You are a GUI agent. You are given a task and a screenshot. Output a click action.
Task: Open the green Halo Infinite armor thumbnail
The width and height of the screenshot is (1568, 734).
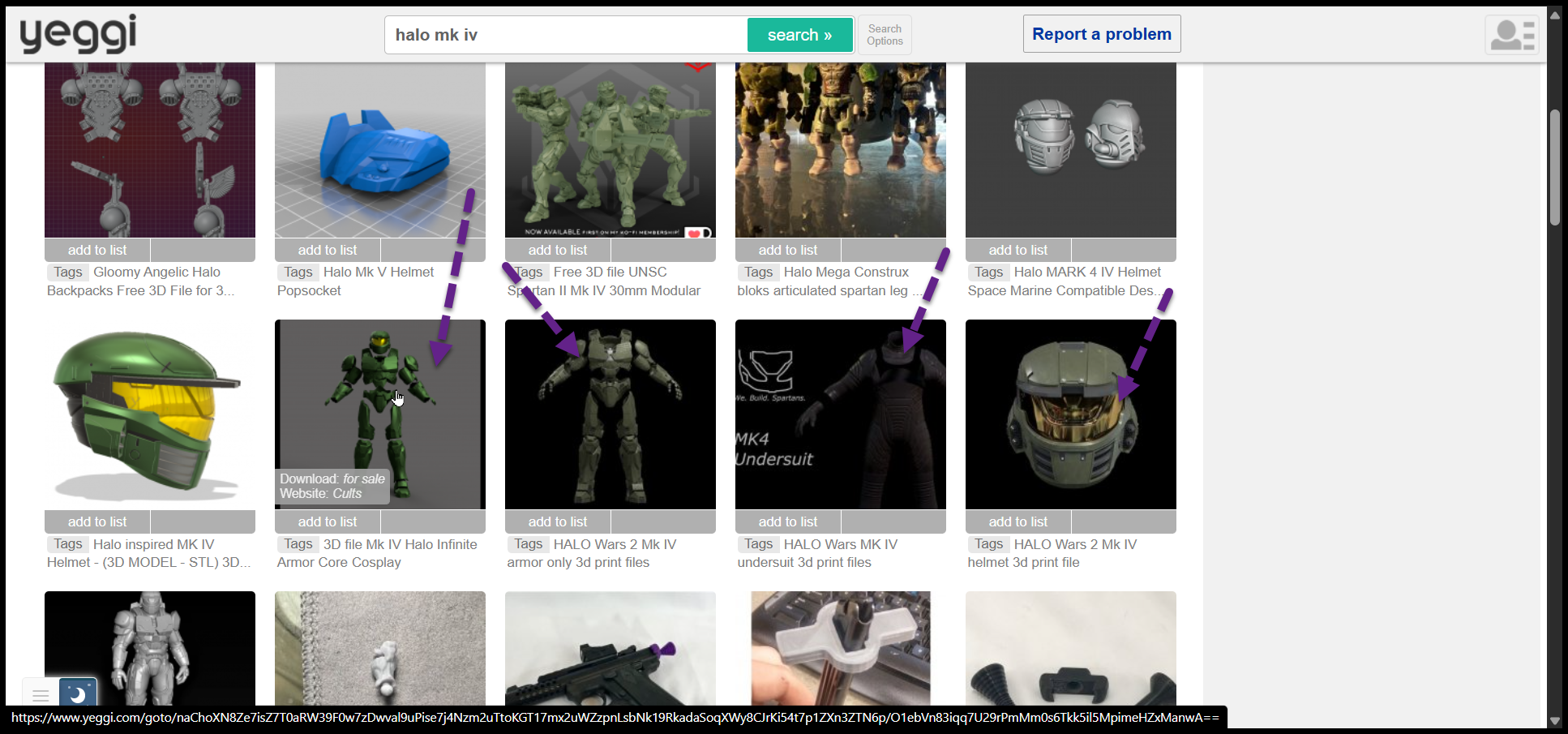(x=380, y=414)
